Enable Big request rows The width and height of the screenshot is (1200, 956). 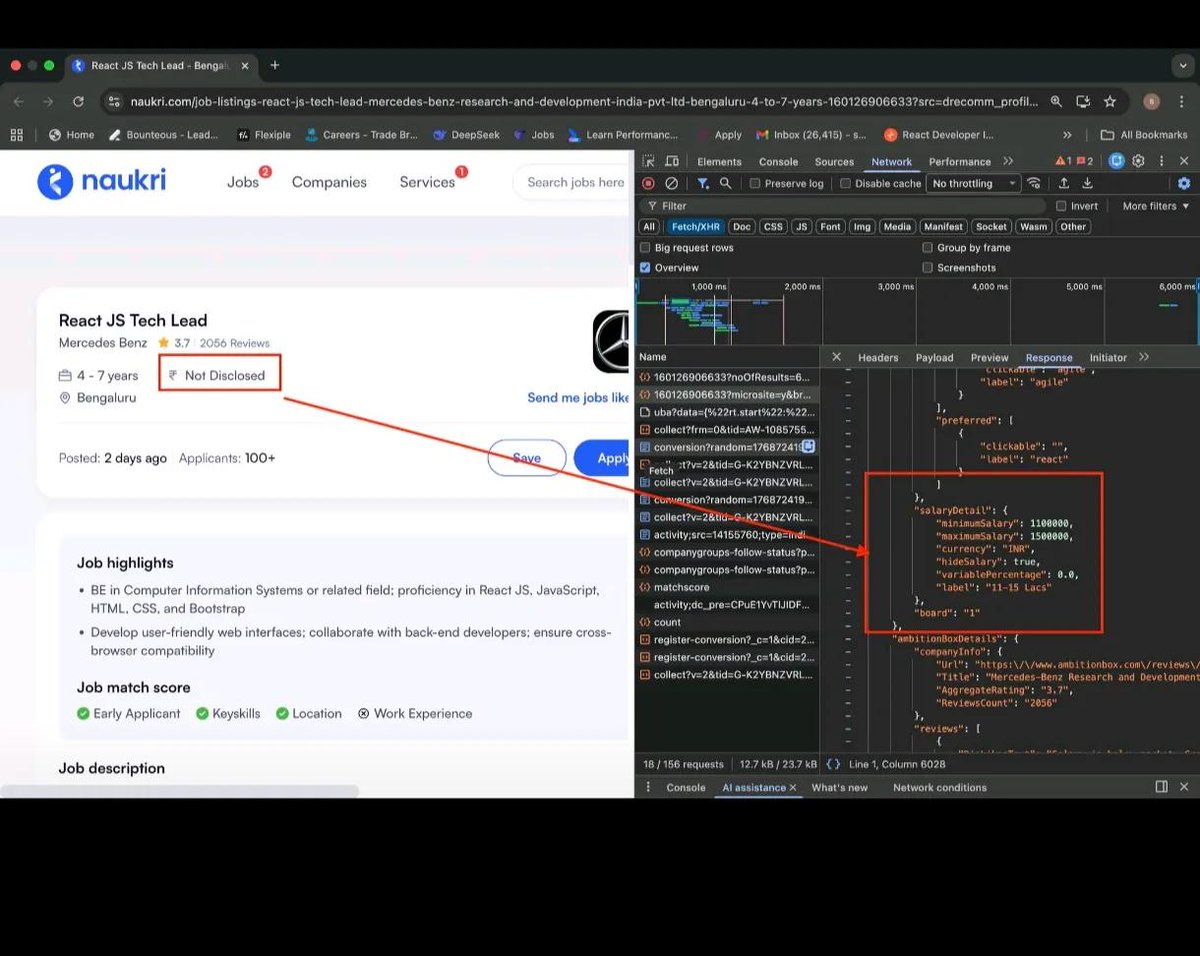(645, 248)
